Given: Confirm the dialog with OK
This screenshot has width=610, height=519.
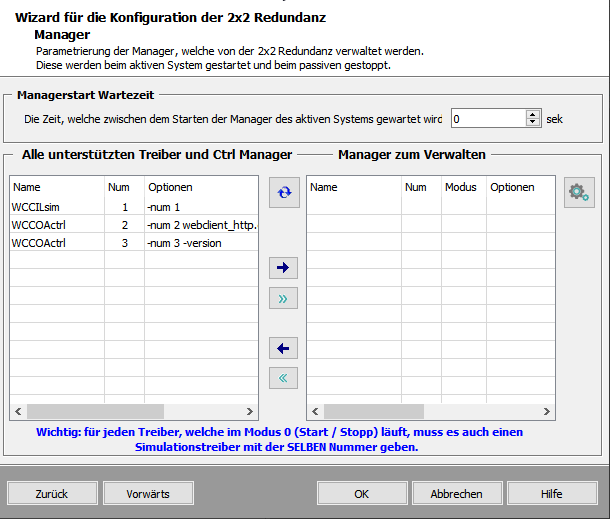Looking at the screenshot, I should tap(362, 494).
